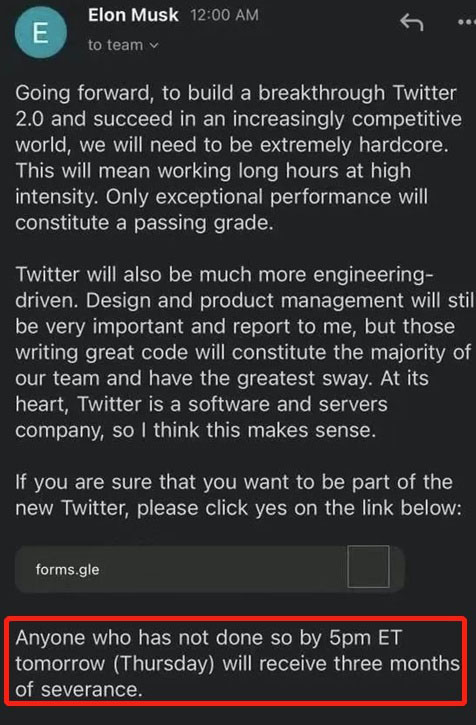The height and width of the screenshot is (725, 476).
Task: Tap the line 'new Twitter, please click yes'
Action: pos(238,508)
